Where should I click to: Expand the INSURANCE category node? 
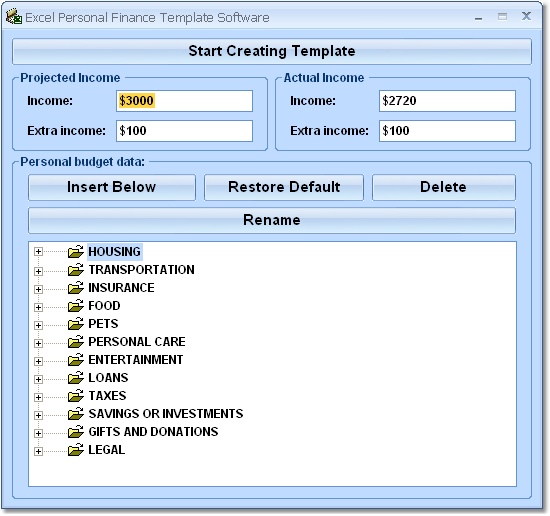point(38,289)
